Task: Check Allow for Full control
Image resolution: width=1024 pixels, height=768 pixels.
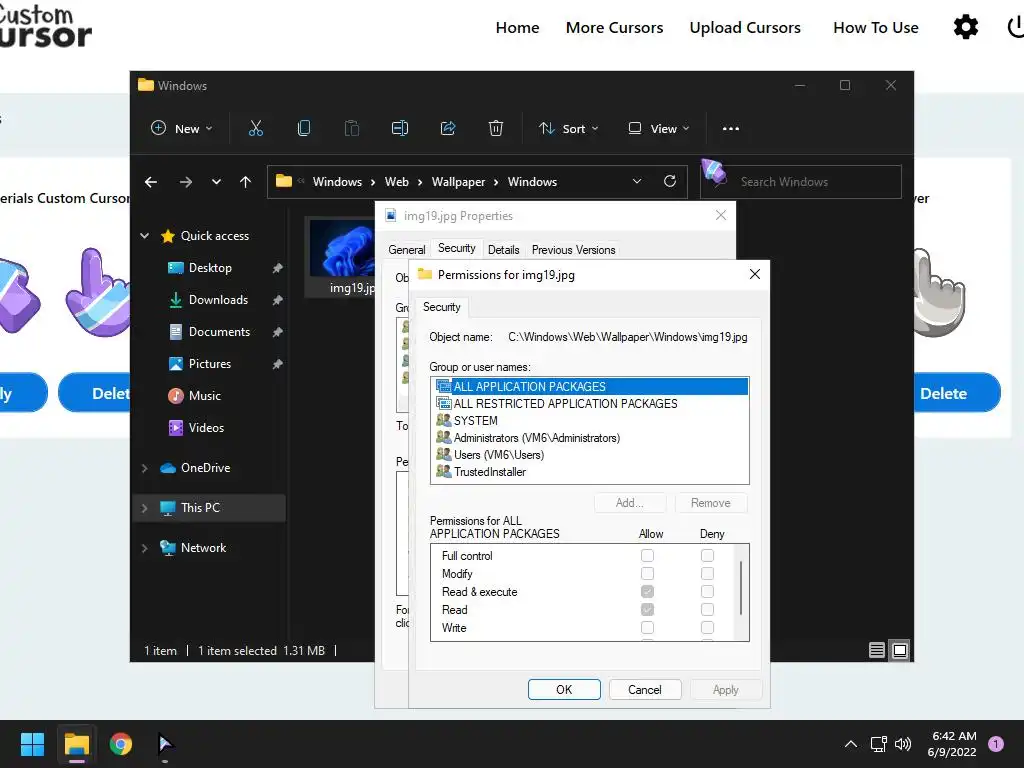Action: click(647, 556)
